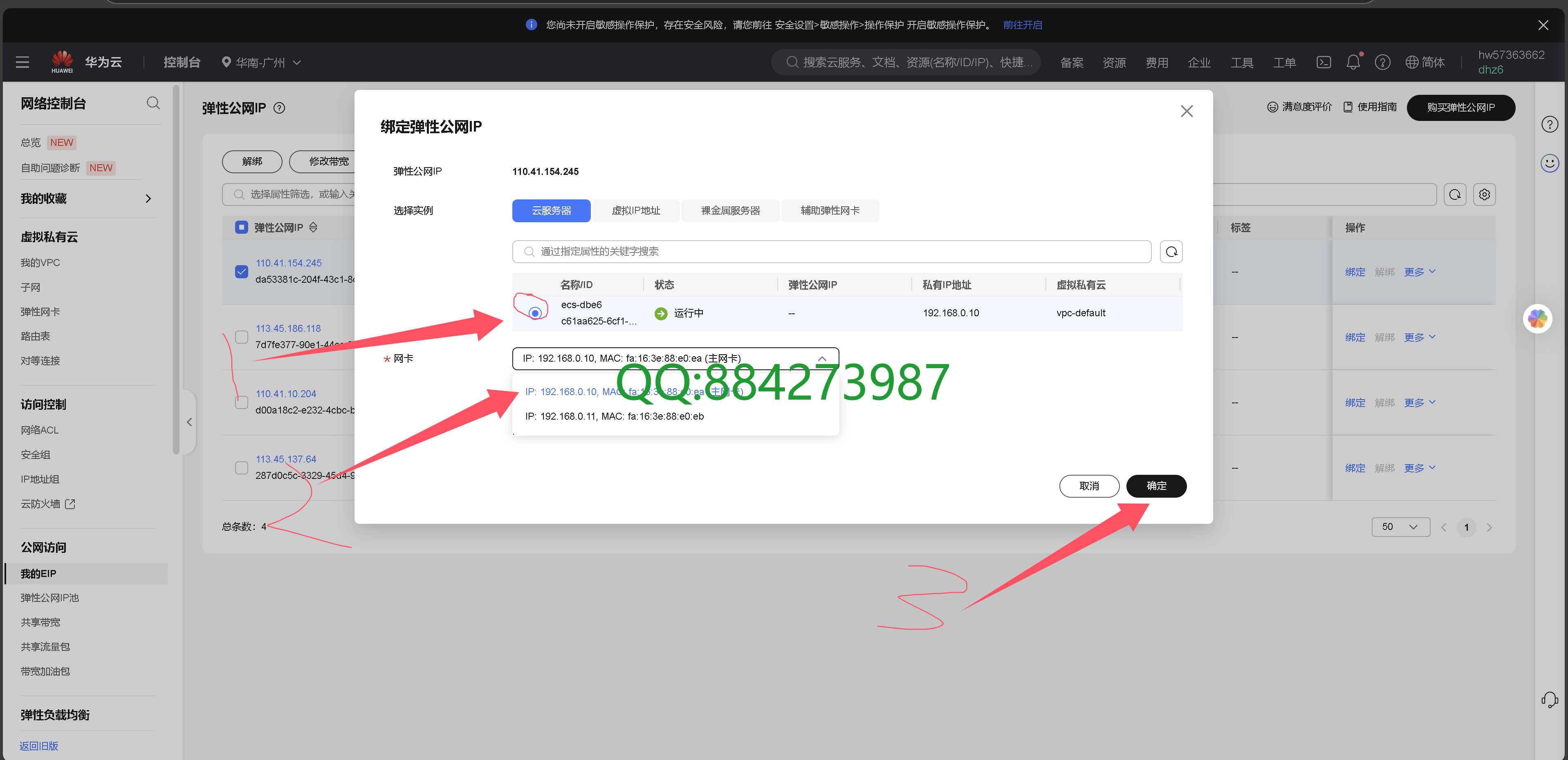1568x760 pixels.
Task: Open the 费用 top menu
Action: (x=1157, y=62)
